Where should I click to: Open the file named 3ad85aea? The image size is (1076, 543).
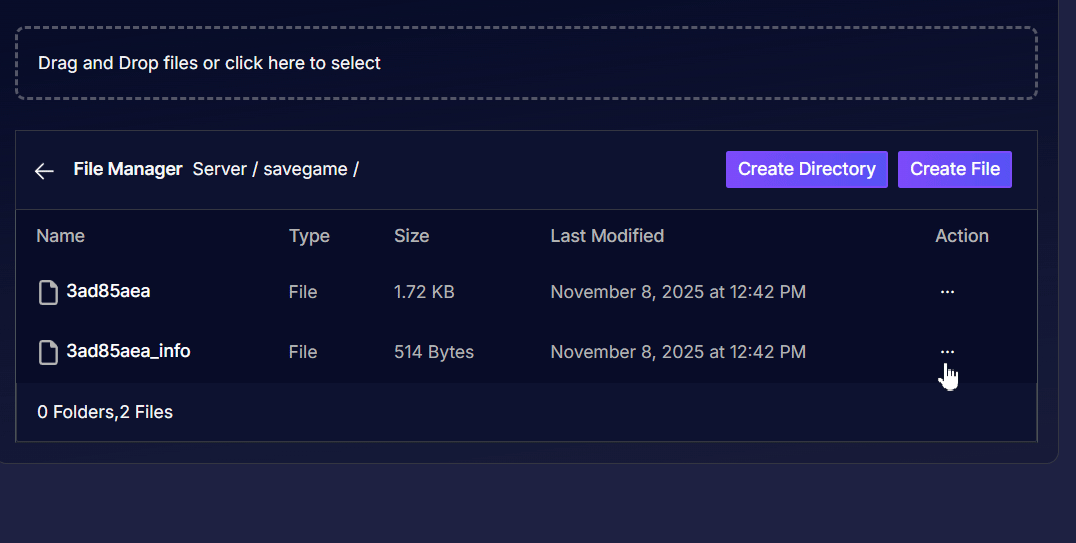[108, 292]
